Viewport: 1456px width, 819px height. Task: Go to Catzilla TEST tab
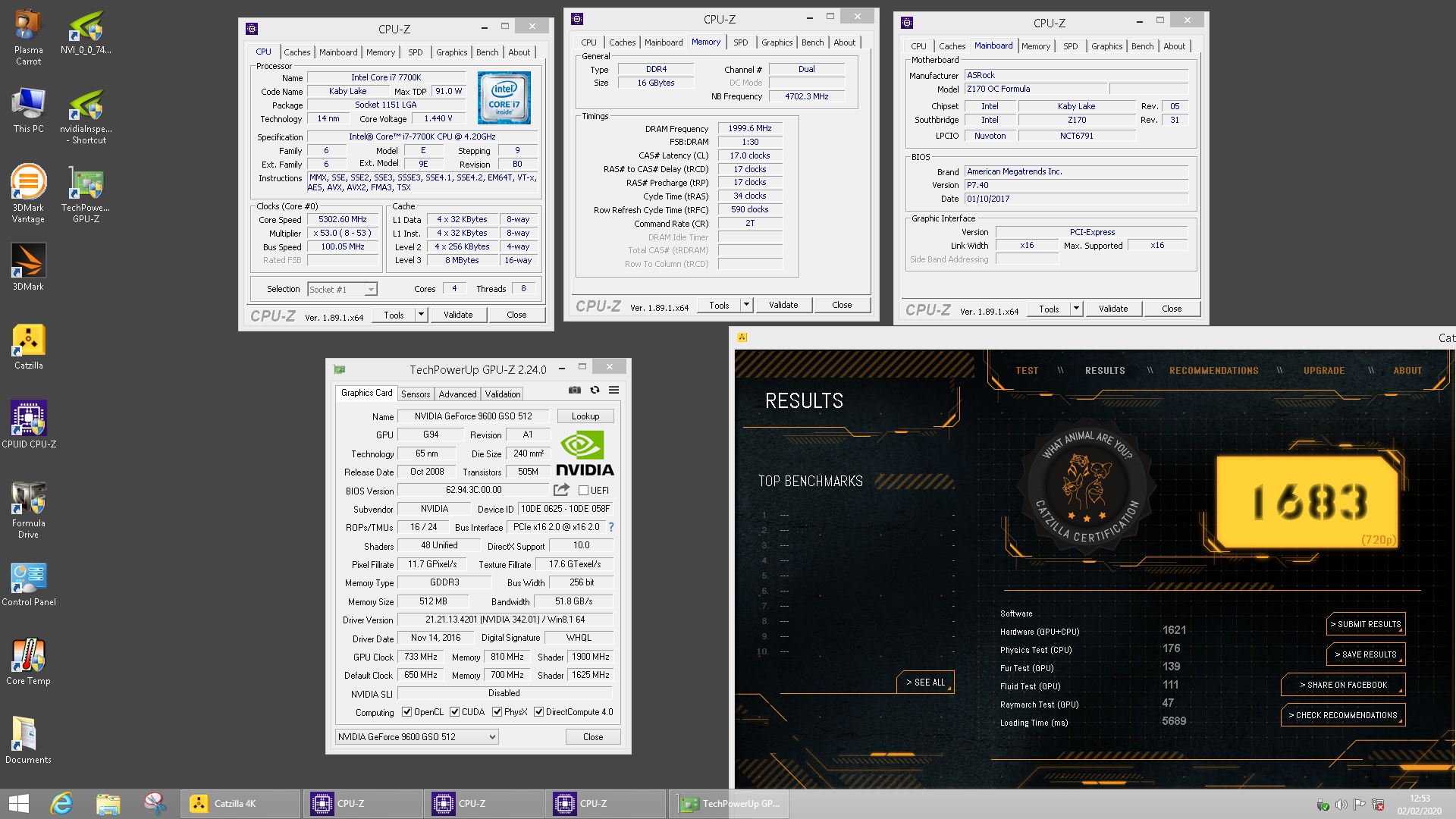click(x=1027, y=371)
